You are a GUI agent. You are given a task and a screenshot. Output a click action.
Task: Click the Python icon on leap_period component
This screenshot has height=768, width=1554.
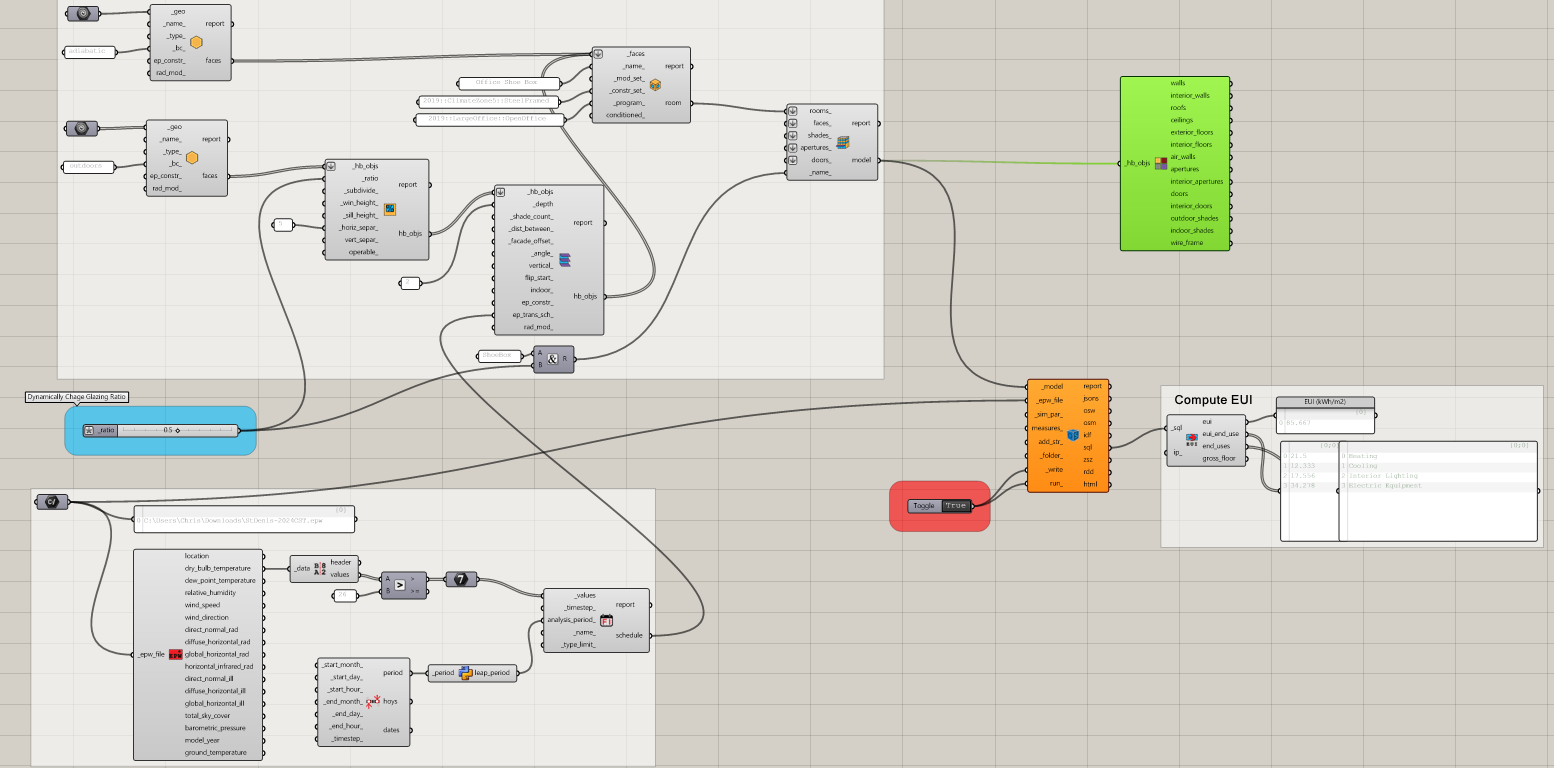point(466,673)
